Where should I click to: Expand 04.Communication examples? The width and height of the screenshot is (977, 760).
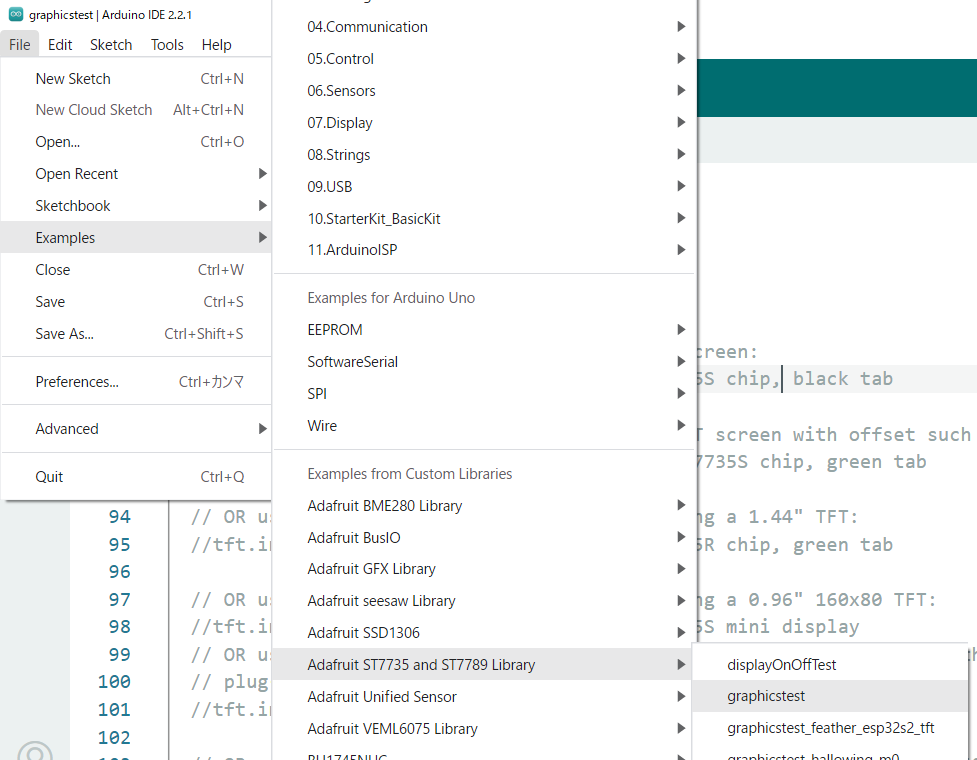point(484,27)
